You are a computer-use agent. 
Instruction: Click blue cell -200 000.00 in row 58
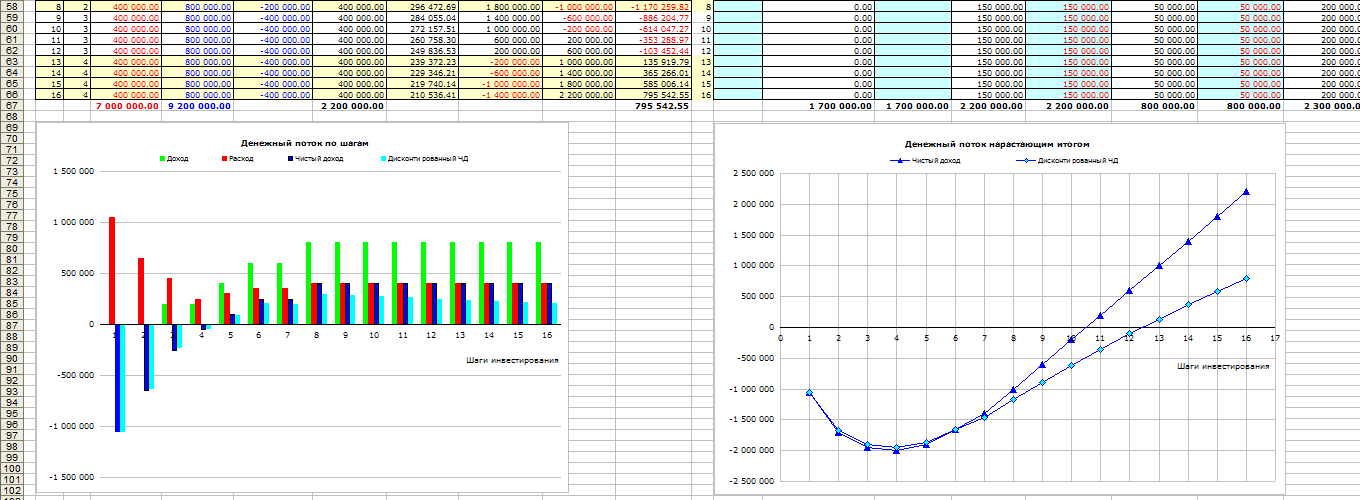pyautogui.click(x=274, y=7)
